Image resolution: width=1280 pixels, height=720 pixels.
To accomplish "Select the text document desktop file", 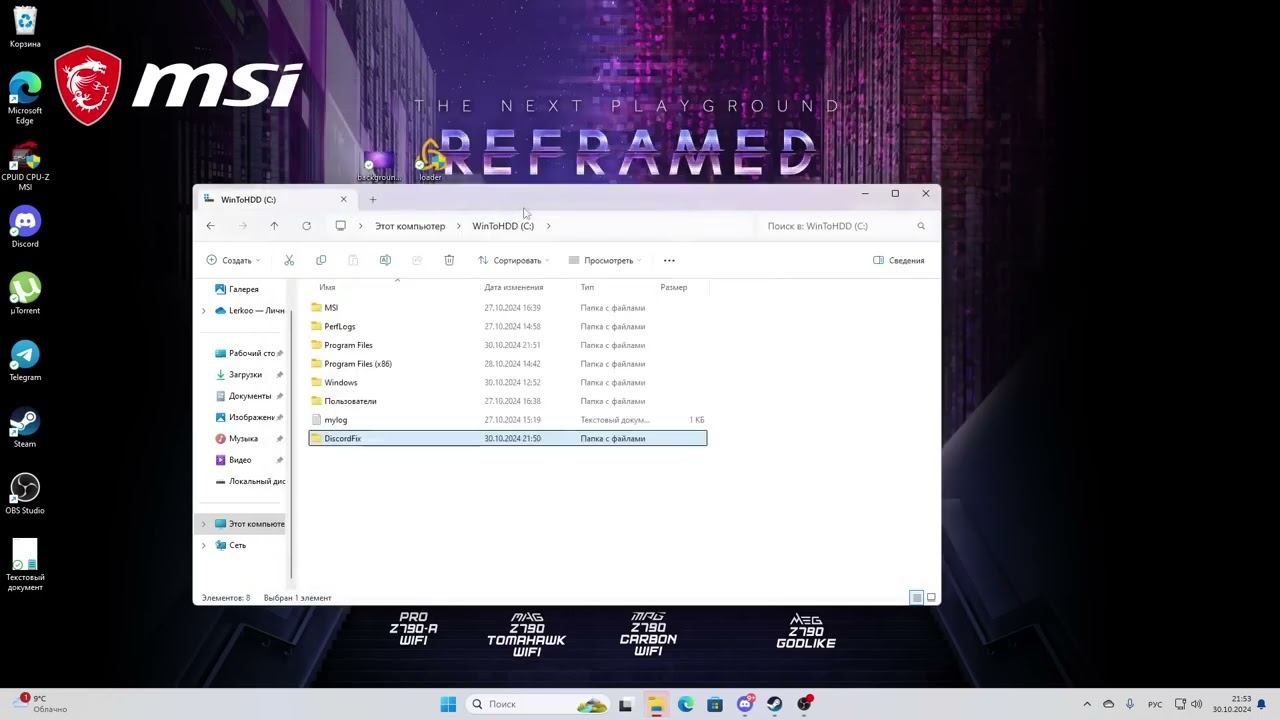I will coord(25,565).
